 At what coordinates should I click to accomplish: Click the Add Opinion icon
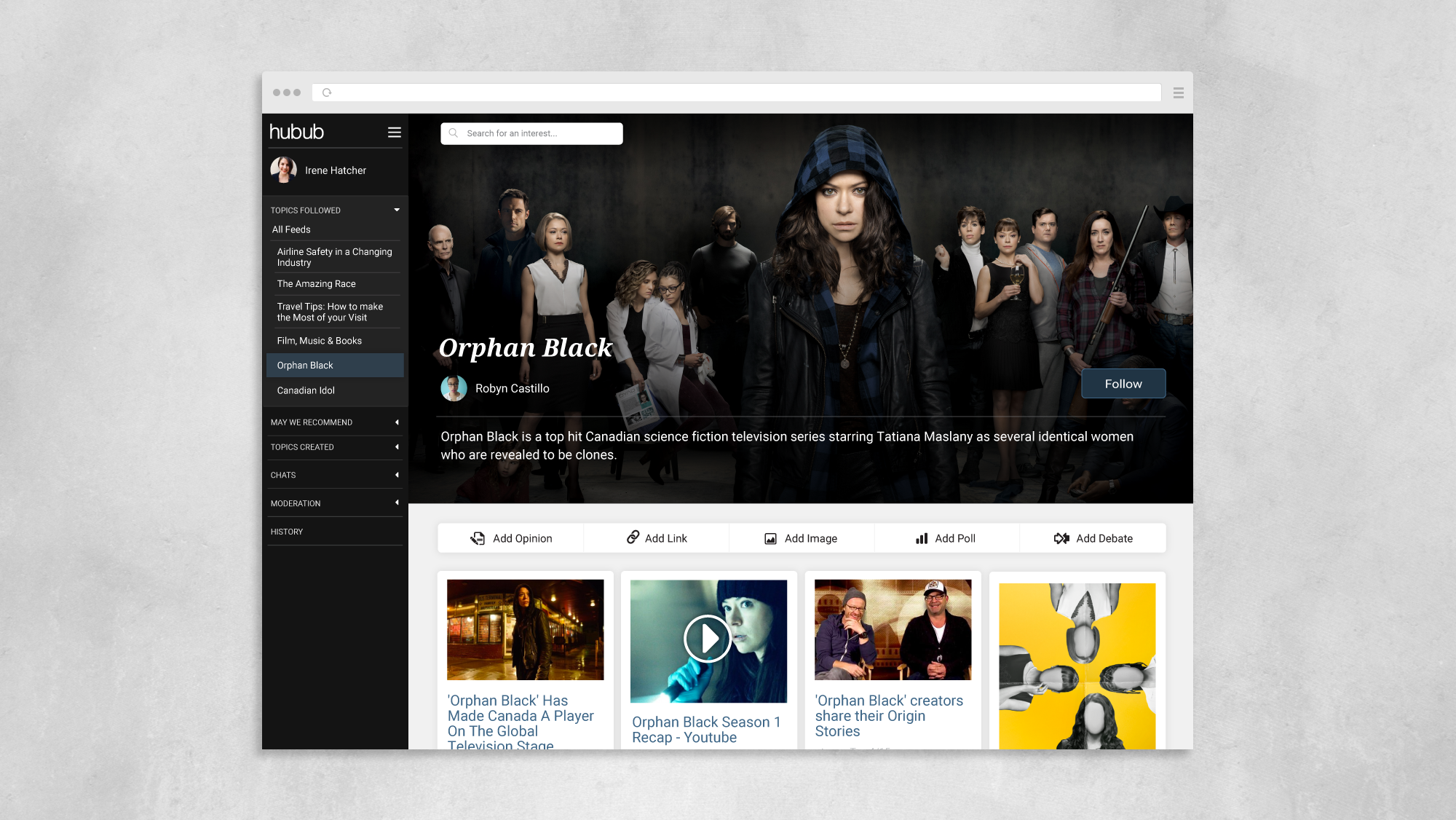tap(478, 538)
